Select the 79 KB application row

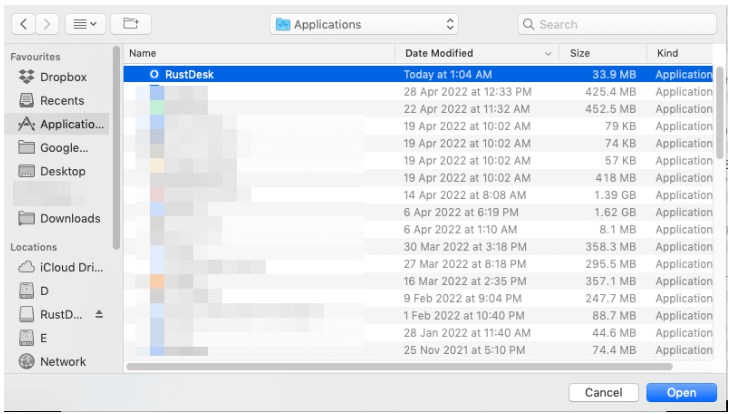(418, 126)
